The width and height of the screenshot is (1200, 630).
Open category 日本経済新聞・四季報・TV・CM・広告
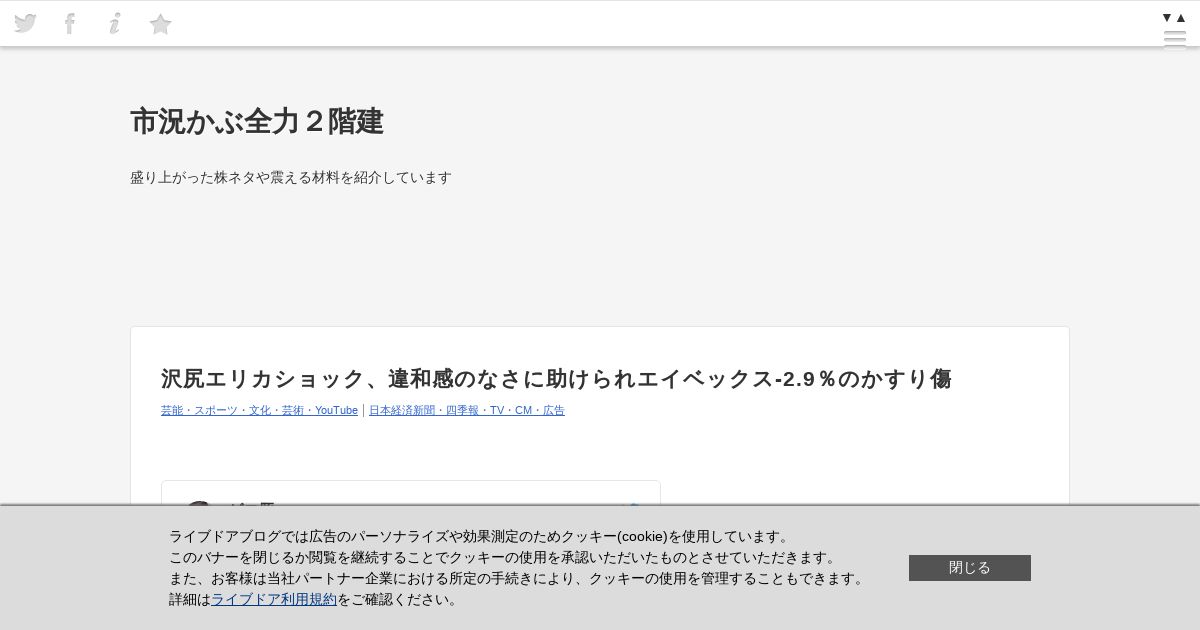tap(467, 410)
